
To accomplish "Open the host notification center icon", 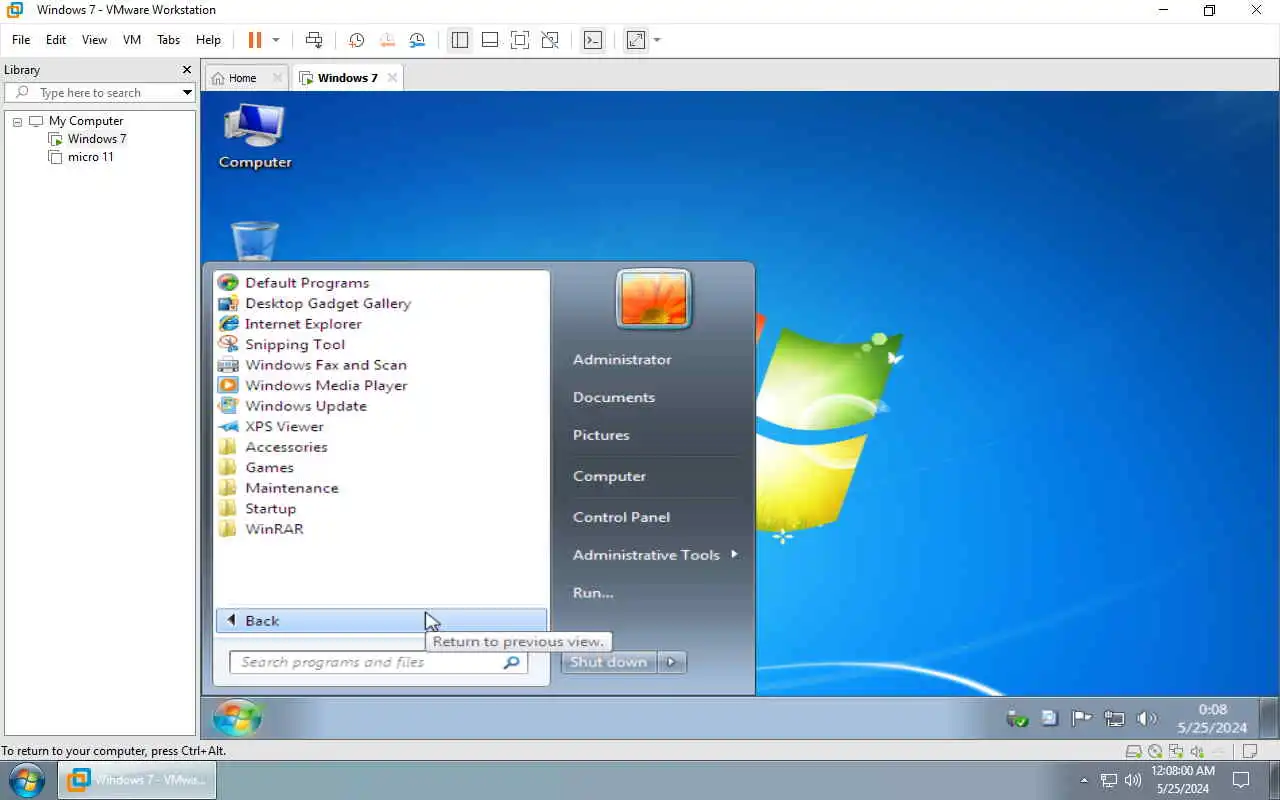I will coord(1241,780).
